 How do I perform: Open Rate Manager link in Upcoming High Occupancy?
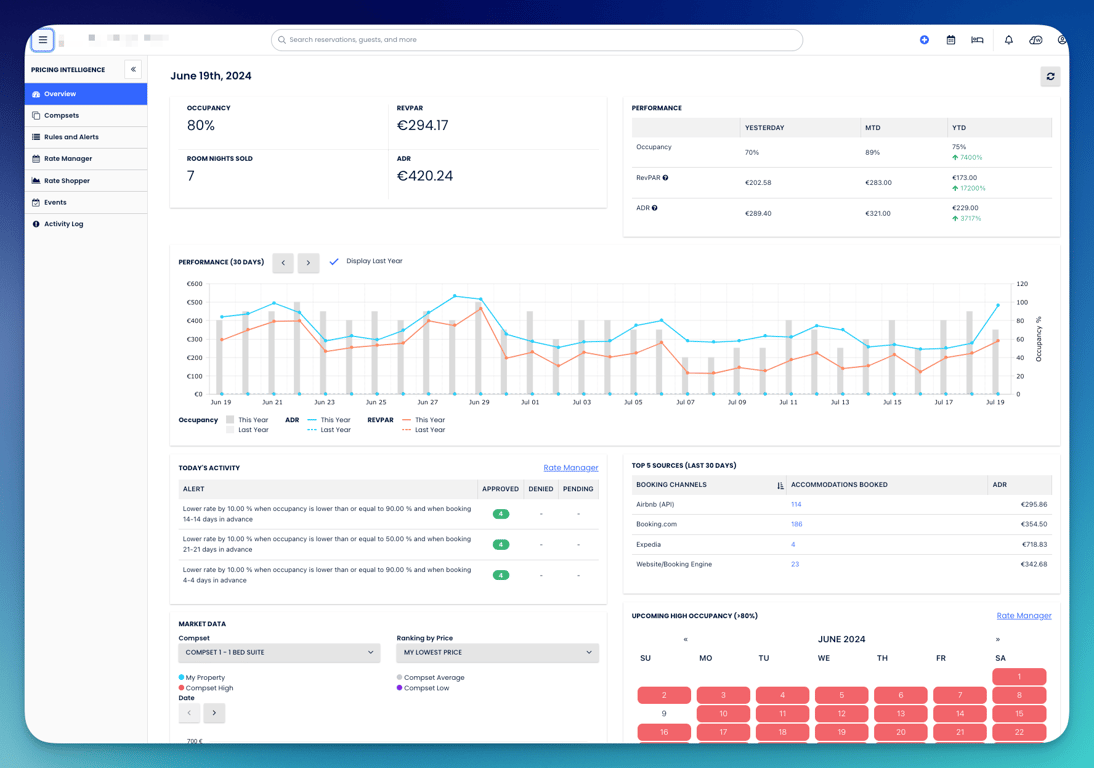pyautogui.click(x=1024, y=616)
